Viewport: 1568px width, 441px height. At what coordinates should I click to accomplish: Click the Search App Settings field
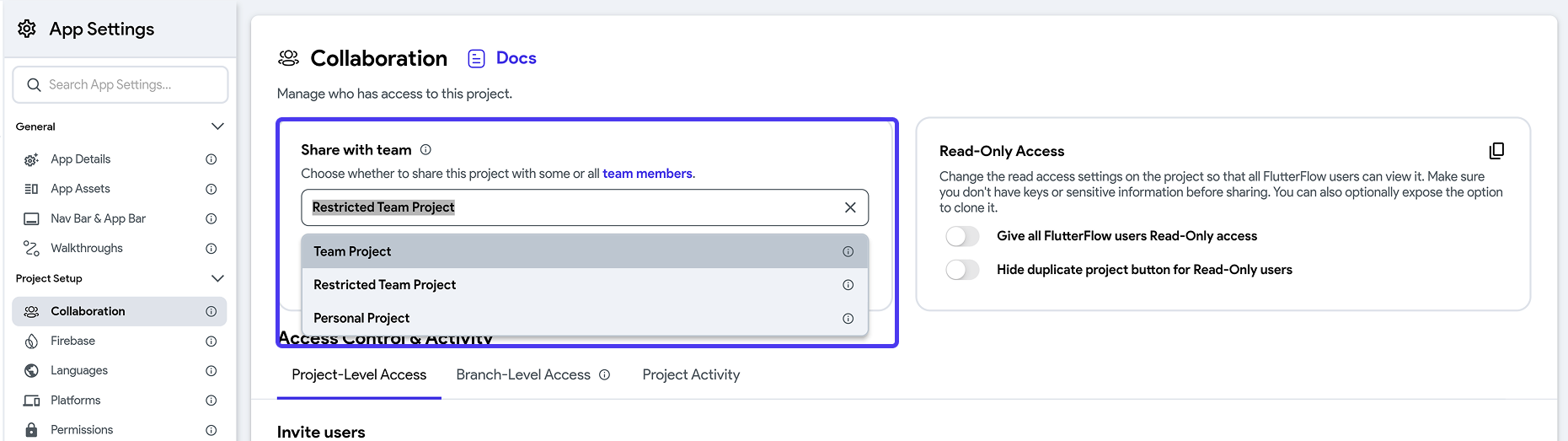tap(126, 85)
